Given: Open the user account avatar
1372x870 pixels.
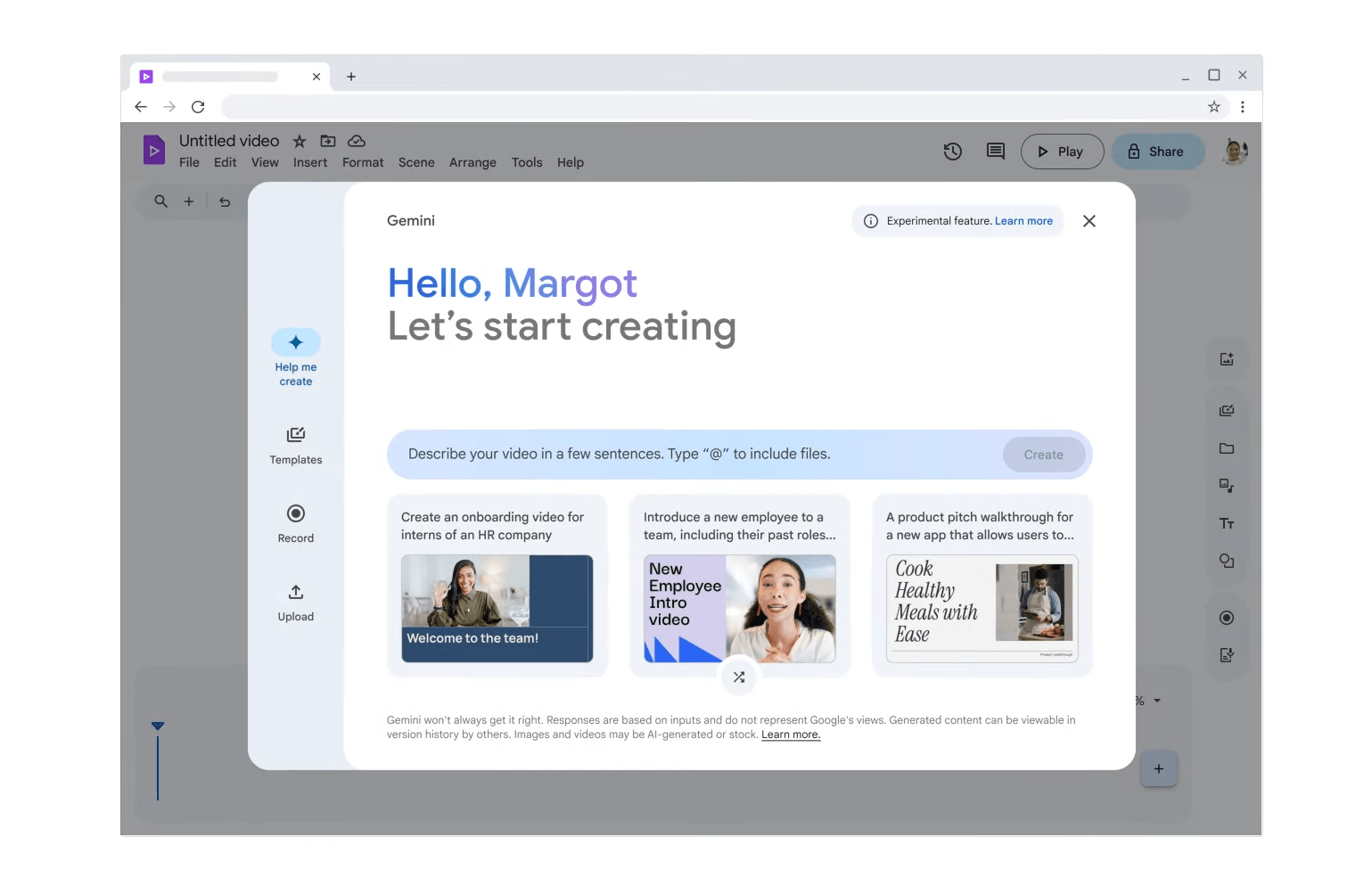Looking at the screenshot, I should pos(1235,152).
